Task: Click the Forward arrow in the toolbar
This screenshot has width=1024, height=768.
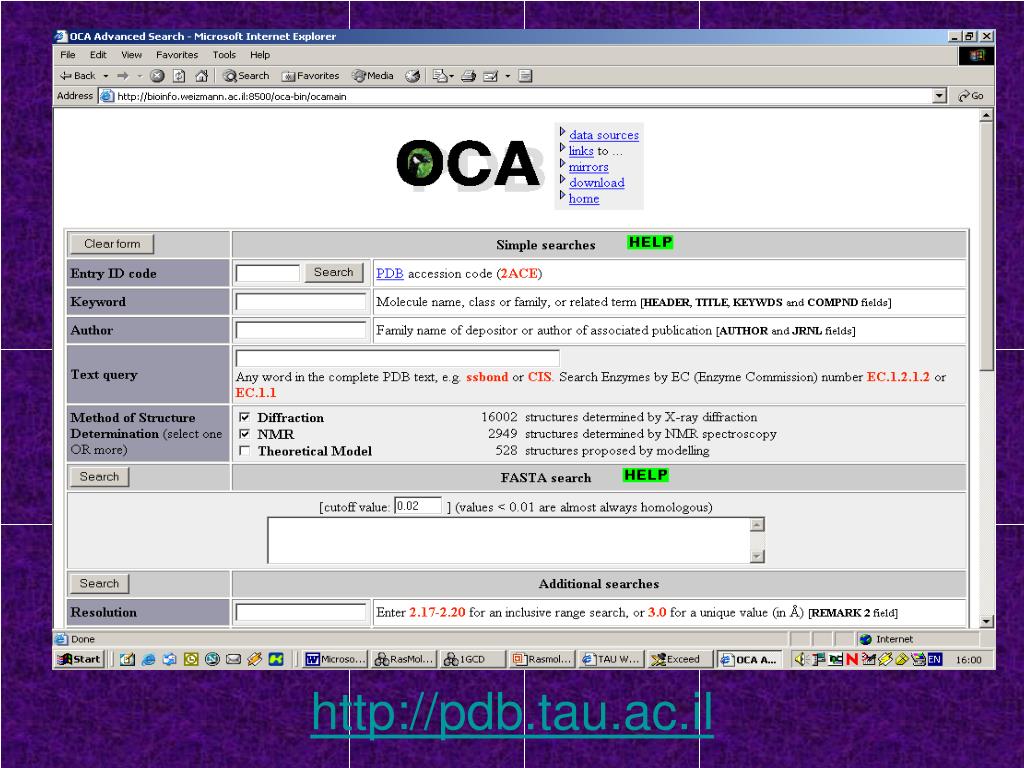Action: pyautogui.click(x=123, y=76)
